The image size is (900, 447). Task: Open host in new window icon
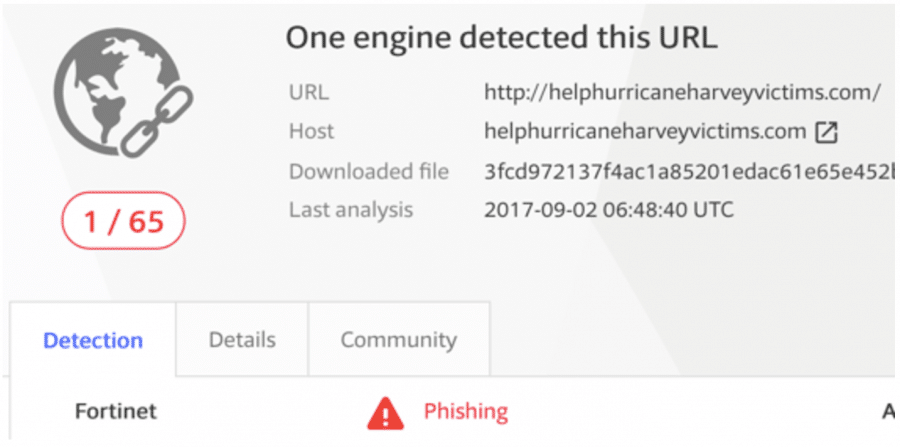827,133
